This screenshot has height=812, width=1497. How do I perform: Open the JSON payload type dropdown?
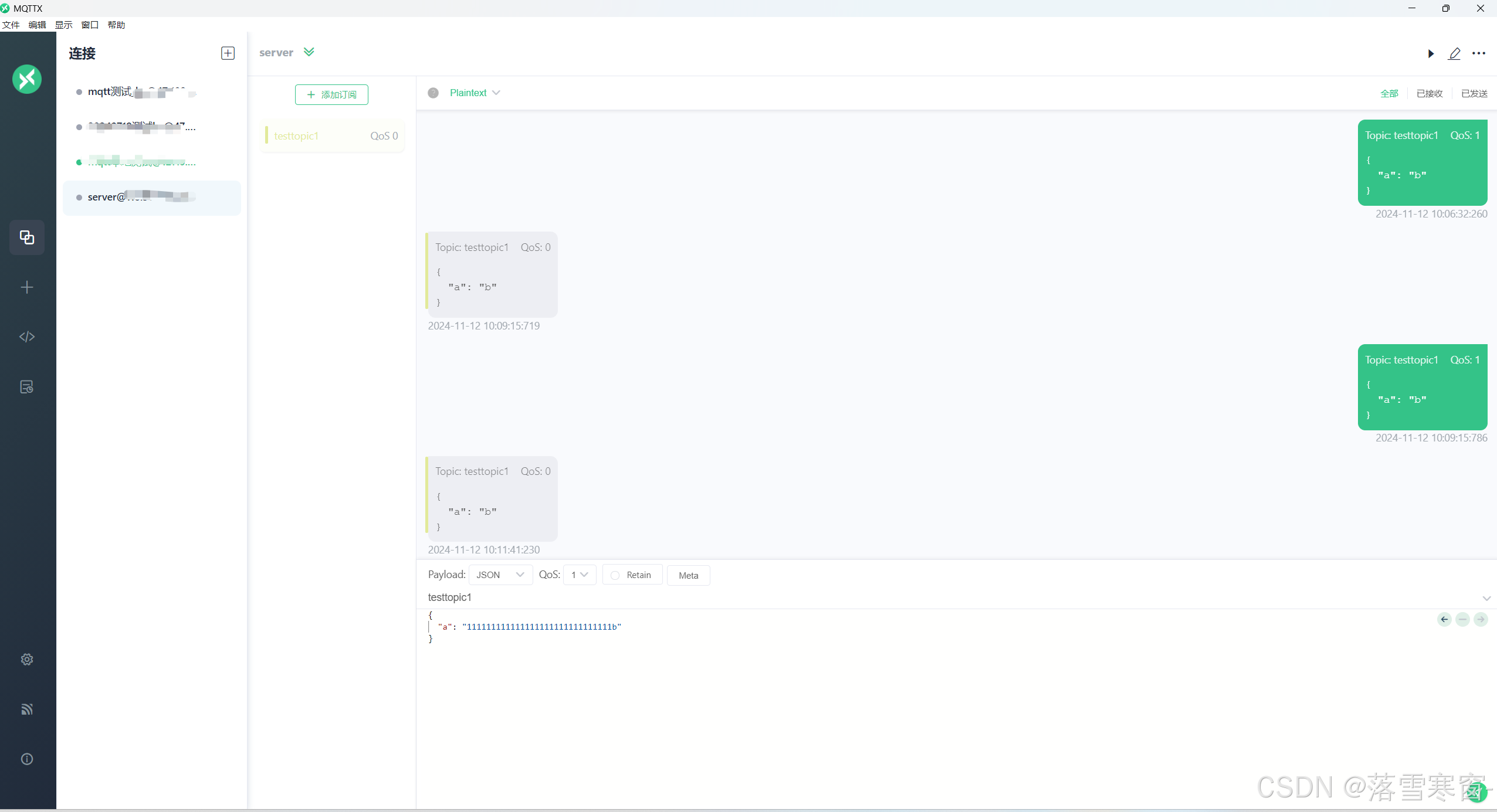pyautogui.click(x=500, y=575)
